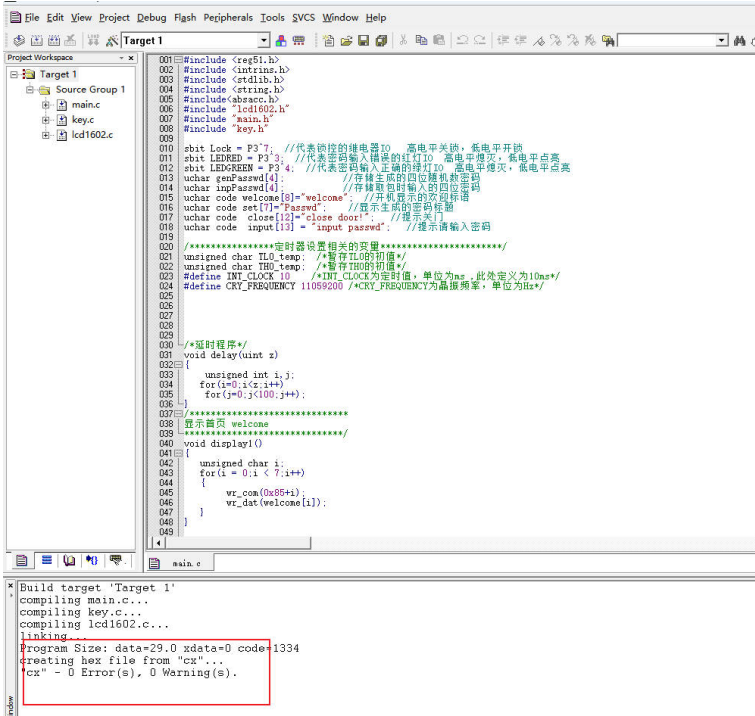755x716 pixels.
Task: Switch to the Books workspace tab
Action: pos(69,560)
